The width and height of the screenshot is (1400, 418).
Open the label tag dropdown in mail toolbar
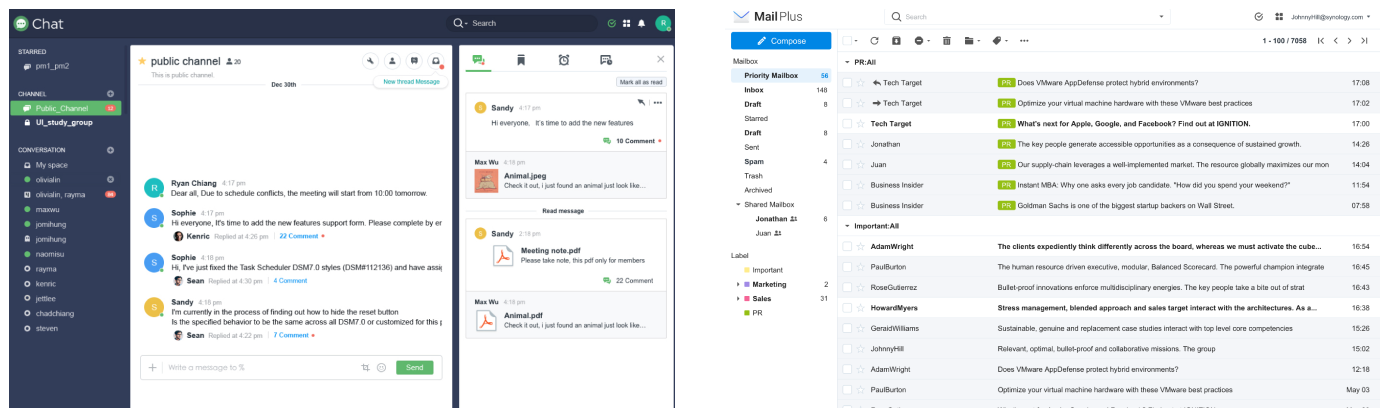coord(999,41)
